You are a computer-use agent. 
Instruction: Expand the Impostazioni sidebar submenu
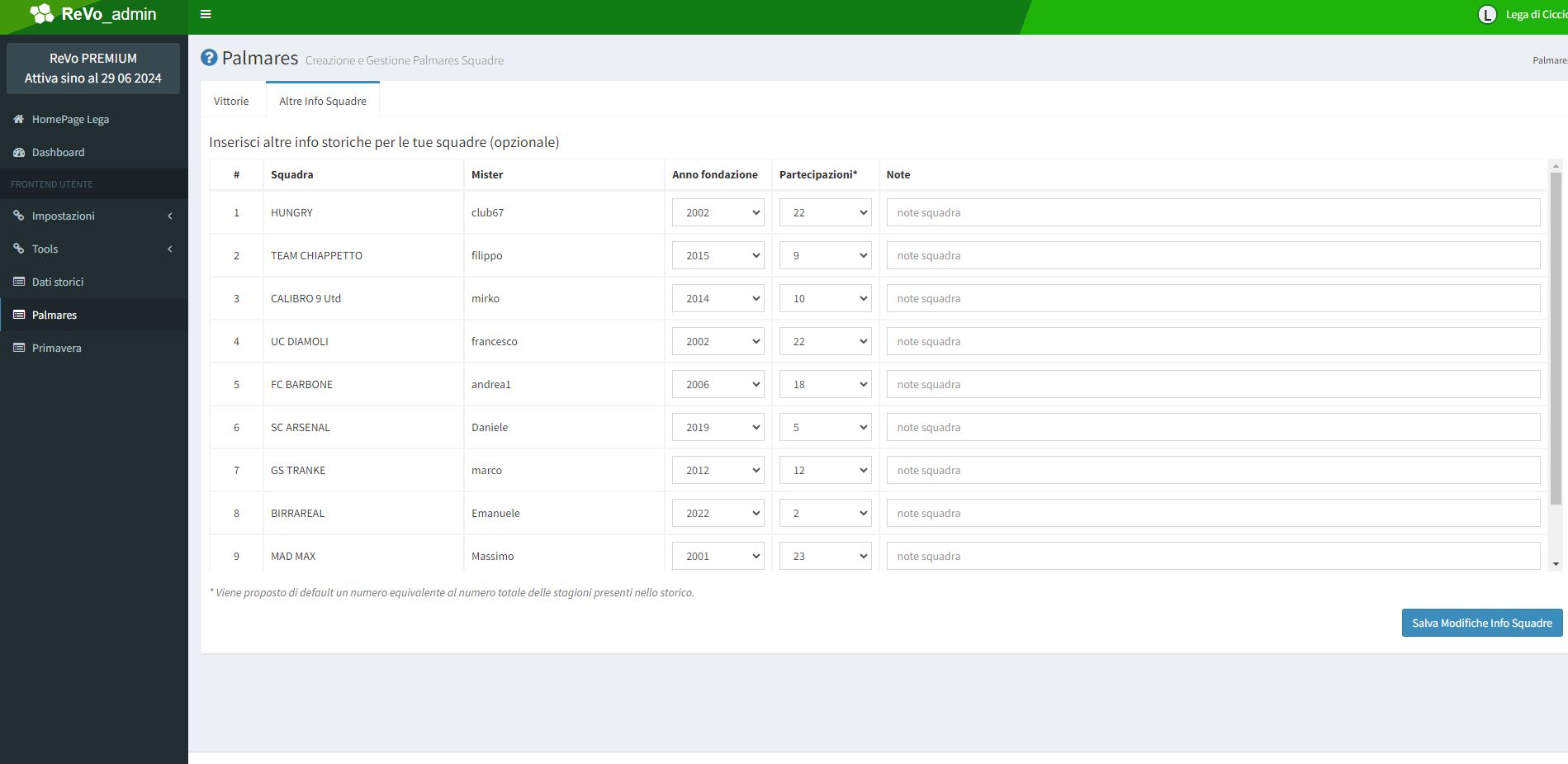tap(93, 216)
